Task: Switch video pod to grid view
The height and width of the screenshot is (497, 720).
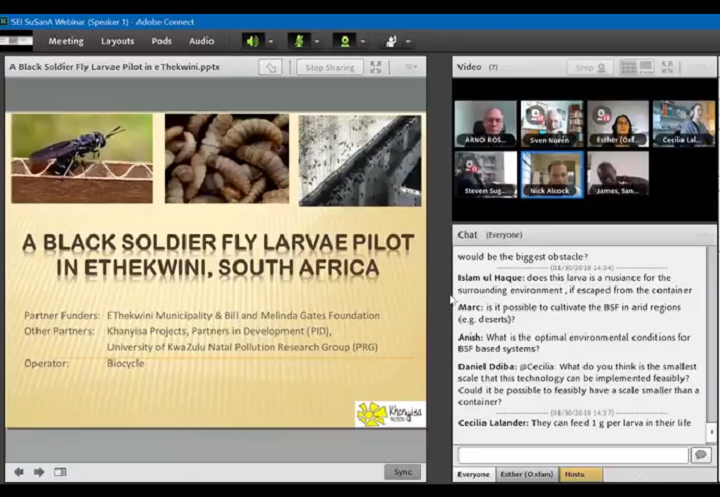Action: pyautogui.click(x=628, y=67)
